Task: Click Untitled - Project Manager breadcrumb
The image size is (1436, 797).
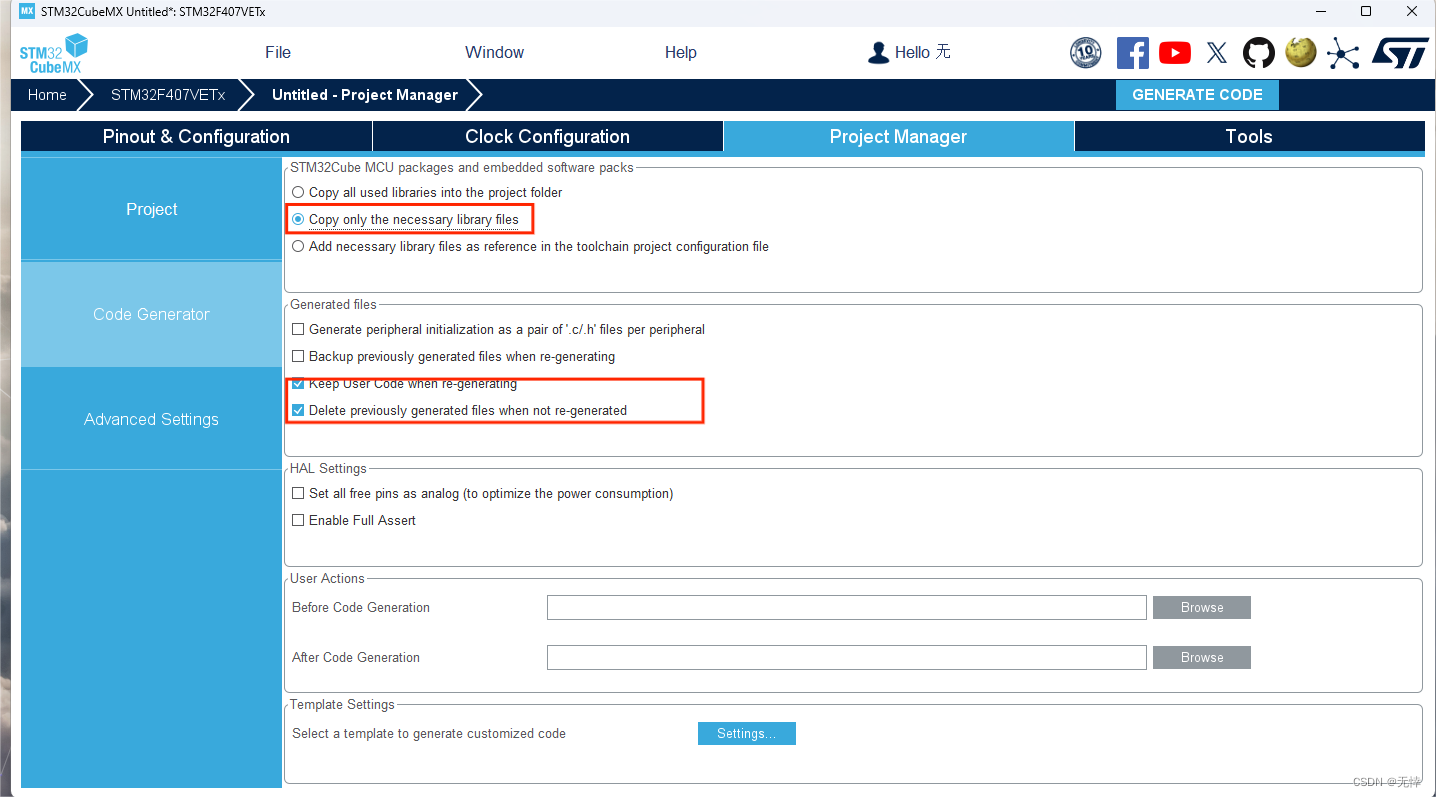Action: [x=365, y=95]
